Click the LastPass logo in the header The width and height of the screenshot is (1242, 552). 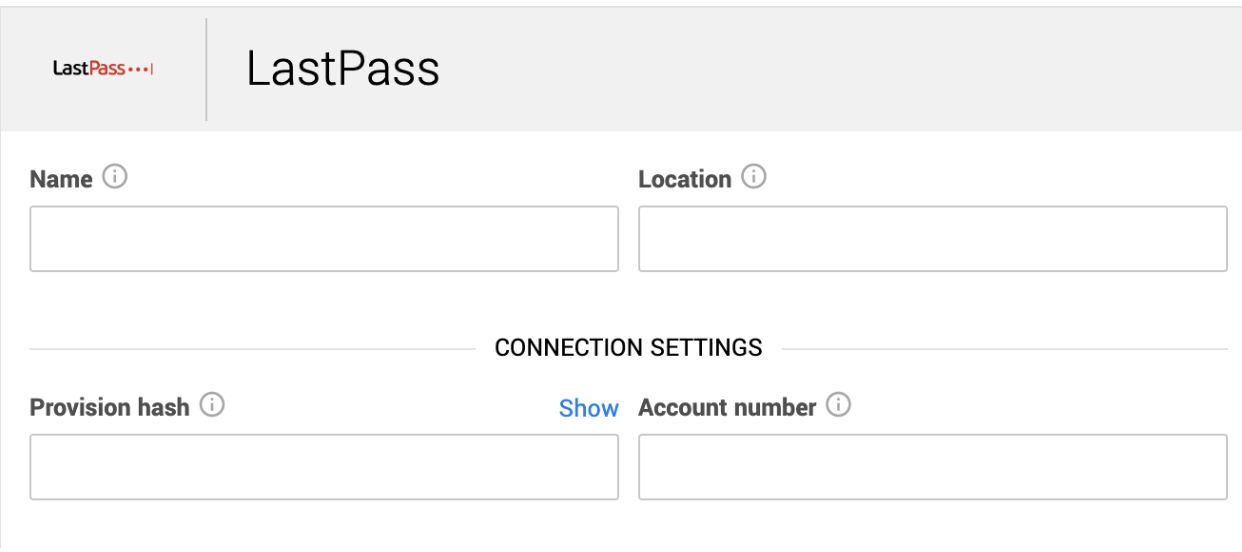coord(103,69)
